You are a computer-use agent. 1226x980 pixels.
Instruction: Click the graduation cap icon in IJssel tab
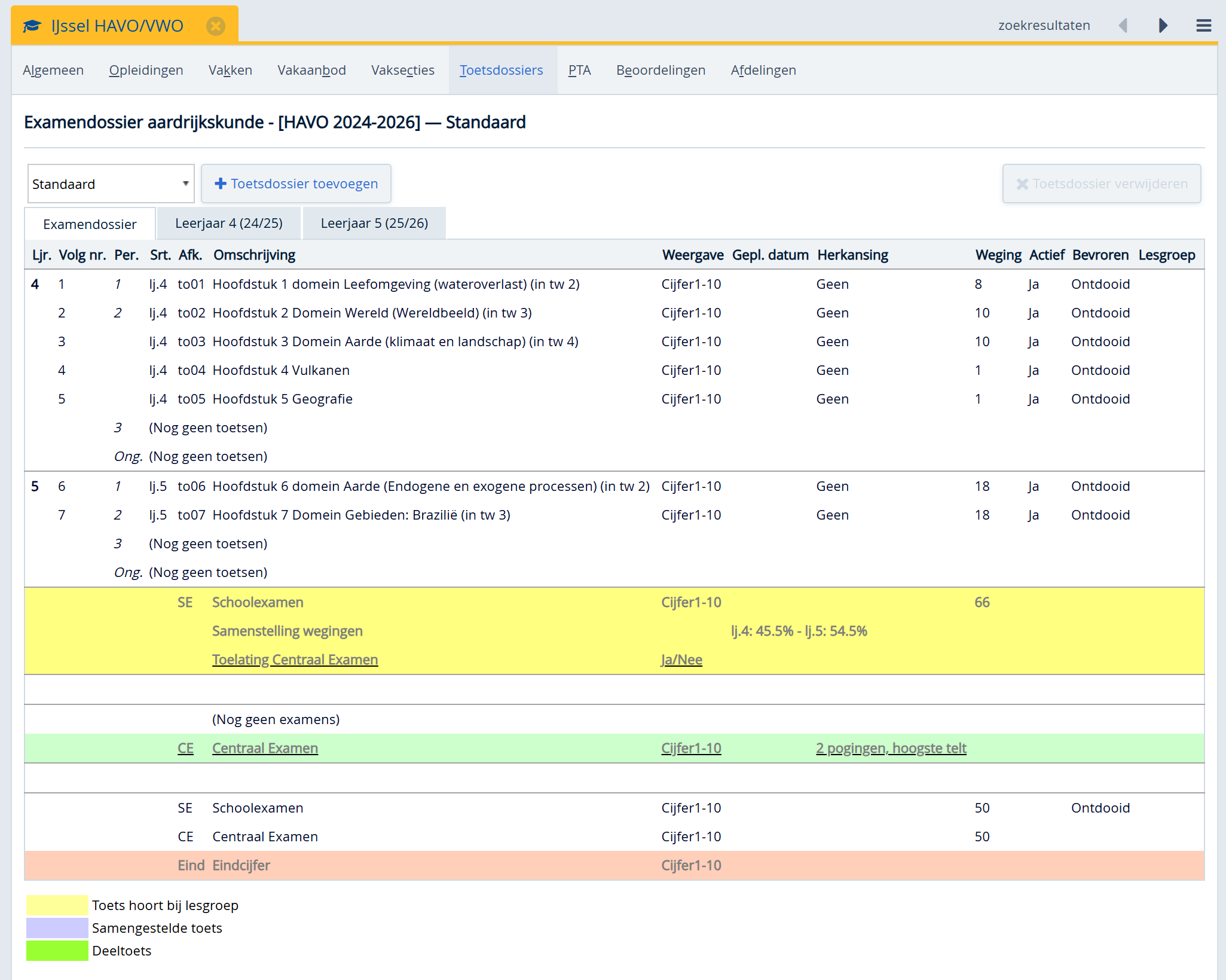[32, 26]
